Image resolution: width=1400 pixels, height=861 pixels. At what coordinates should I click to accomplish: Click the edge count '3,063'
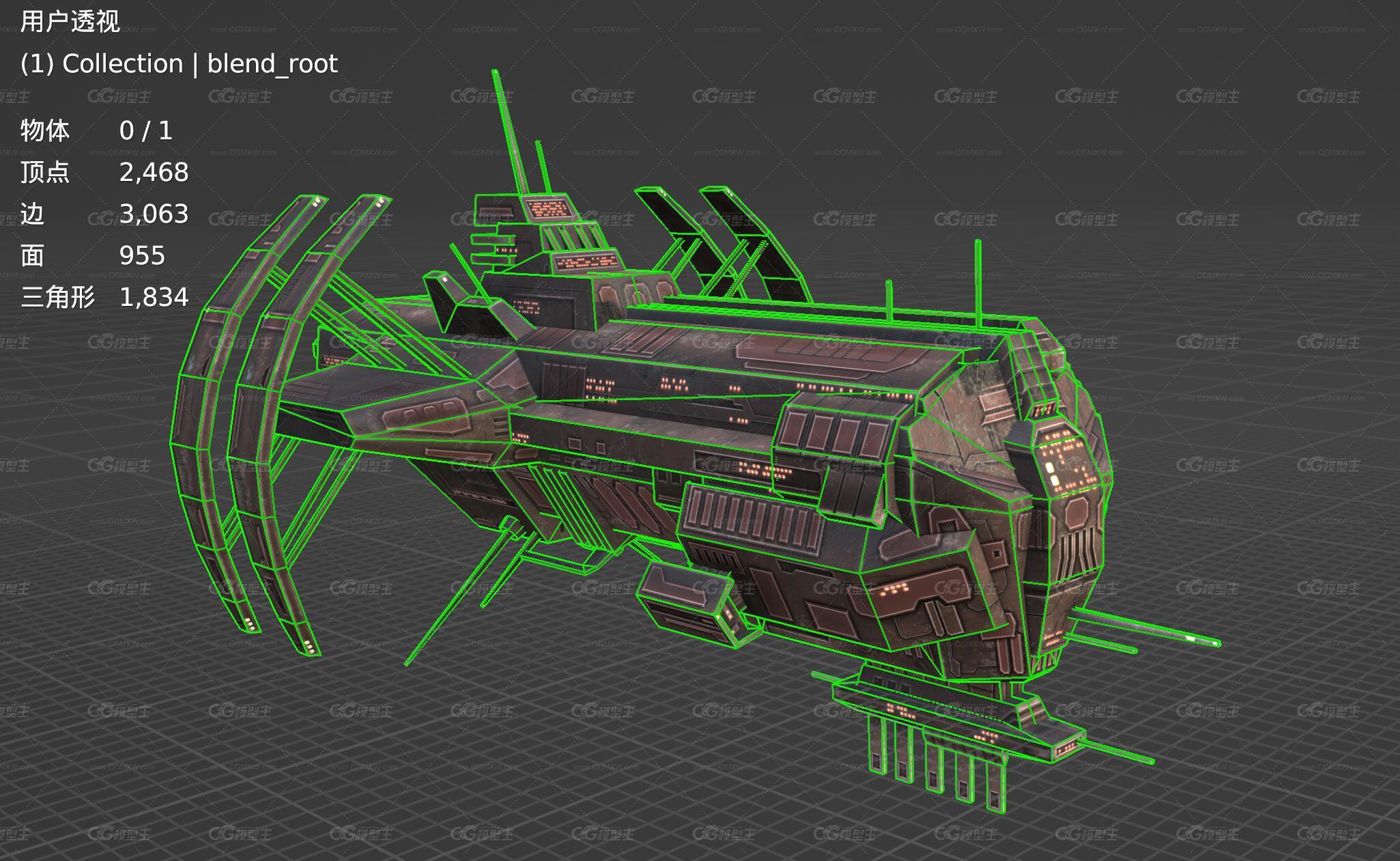tap(154, 214)
